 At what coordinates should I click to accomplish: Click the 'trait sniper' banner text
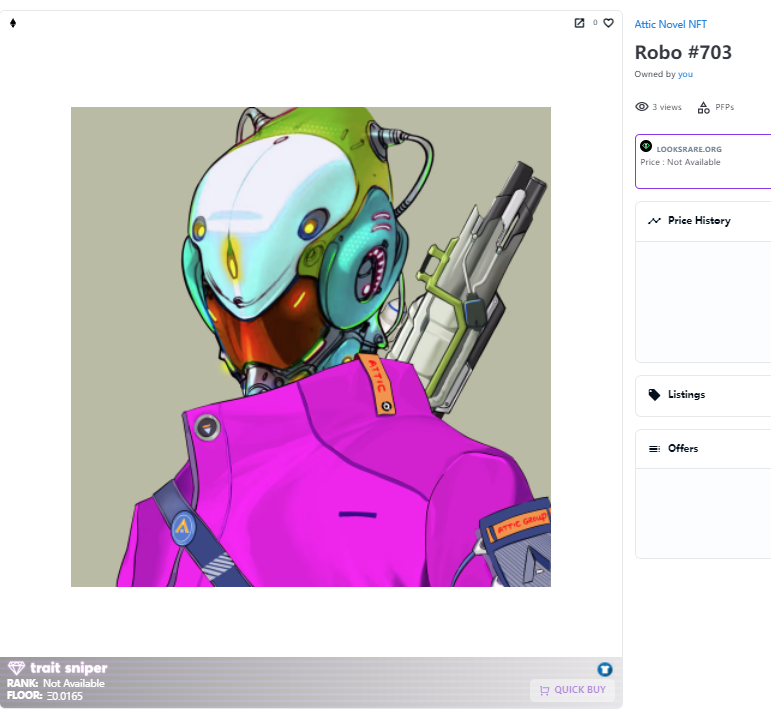pos(69,668)
